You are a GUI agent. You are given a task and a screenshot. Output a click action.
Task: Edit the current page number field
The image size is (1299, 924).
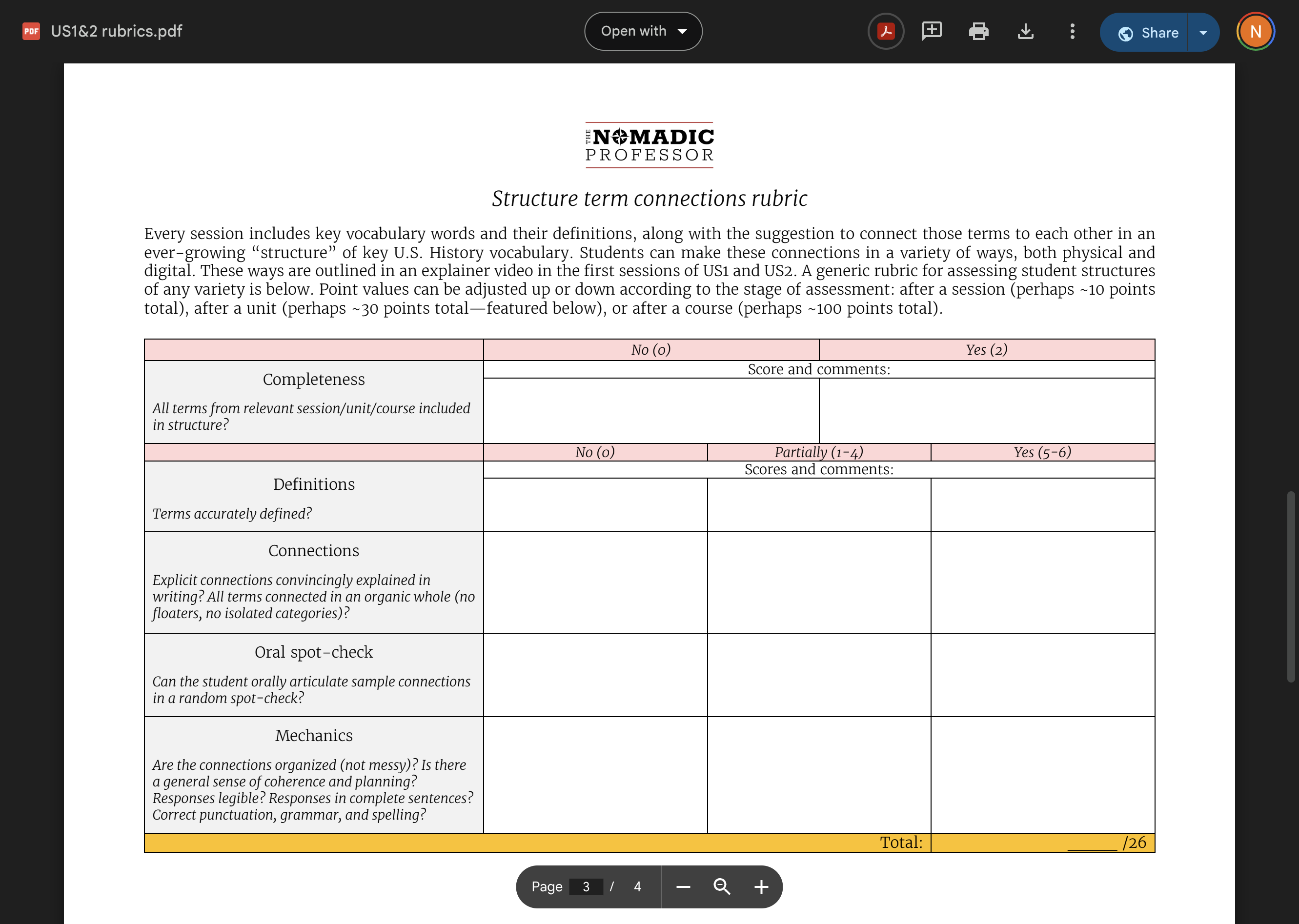click(x=586, y=886)
